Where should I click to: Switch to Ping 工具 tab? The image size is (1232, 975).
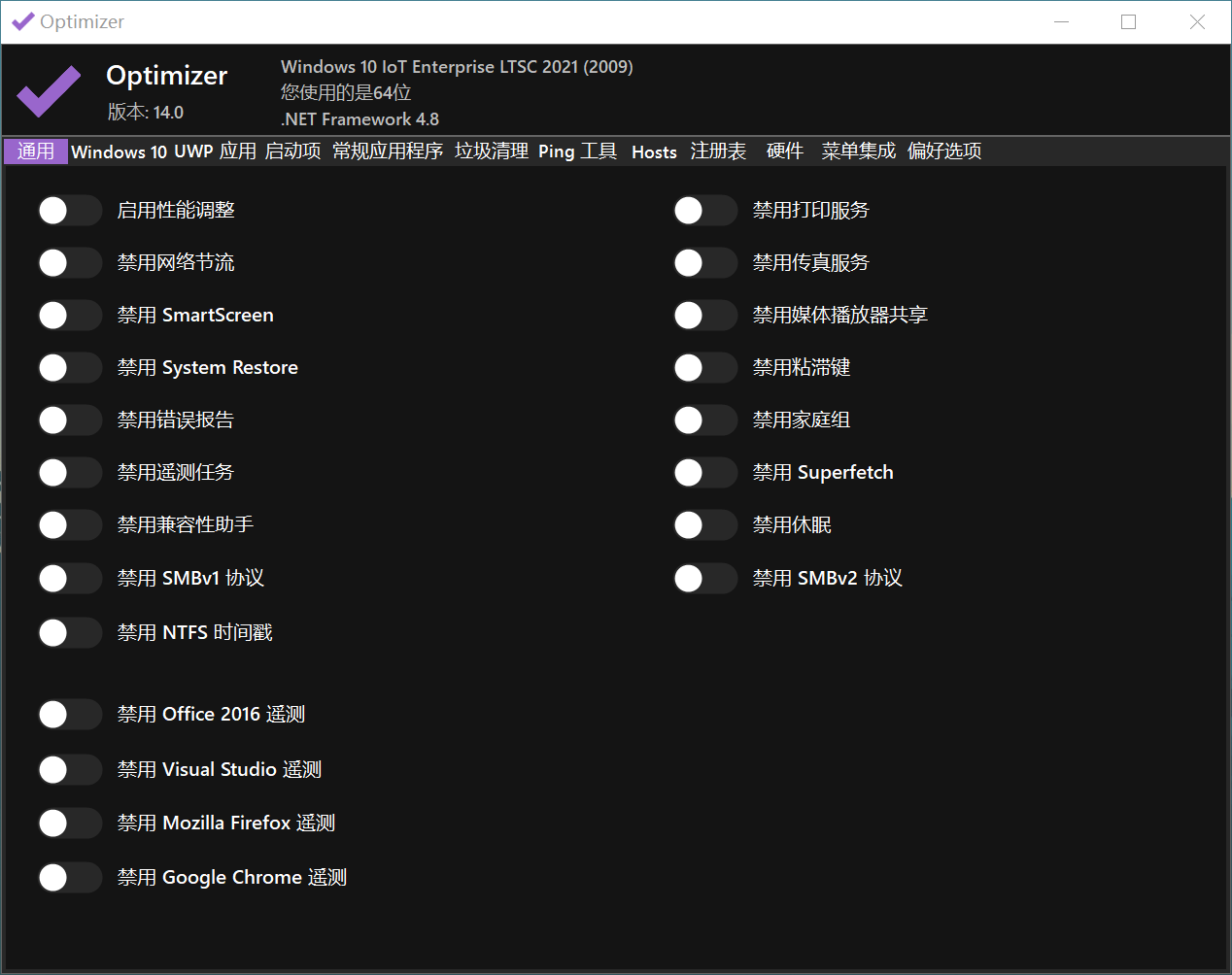tap(577, 151)
